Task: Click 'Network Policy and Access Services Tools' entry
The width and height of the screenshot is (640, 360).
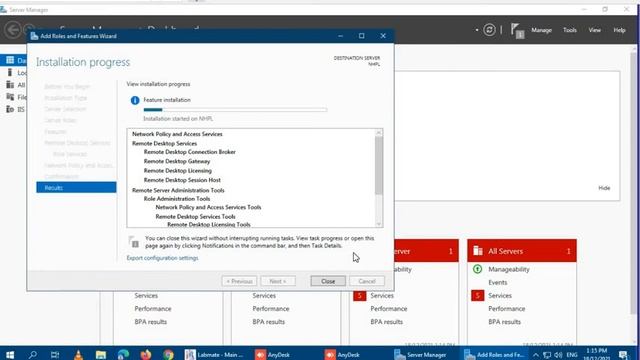Action: tap(208, 207)
